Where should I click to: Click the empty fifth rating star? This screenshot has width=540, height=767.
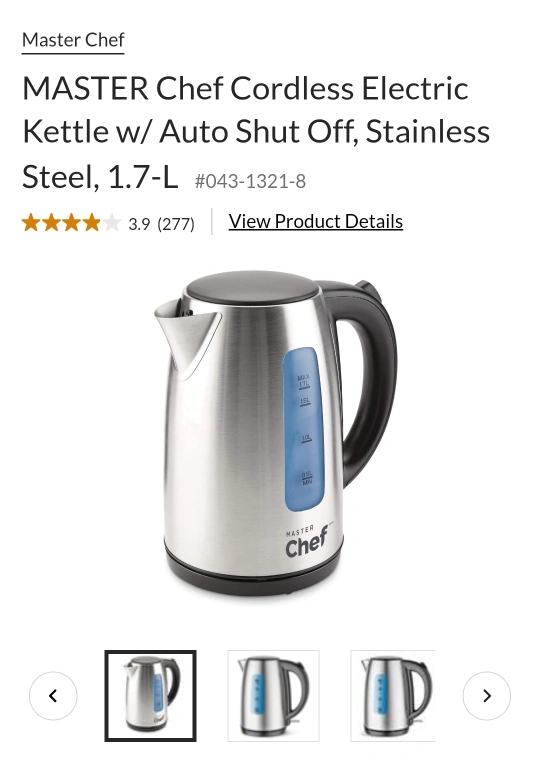(112, 223)
